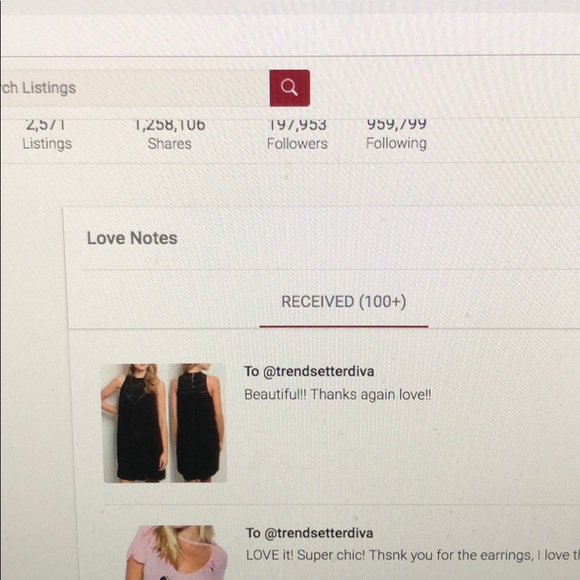Click the LOVE it! Super chic! note text
This screenshot has width=580, height=580.
(412, 555)
